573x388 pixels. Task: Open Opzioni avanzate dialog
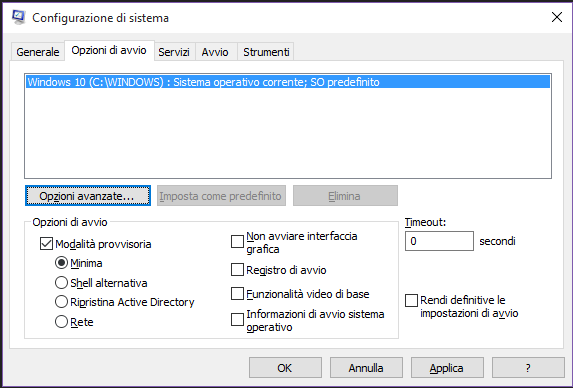tap(88, 196)
